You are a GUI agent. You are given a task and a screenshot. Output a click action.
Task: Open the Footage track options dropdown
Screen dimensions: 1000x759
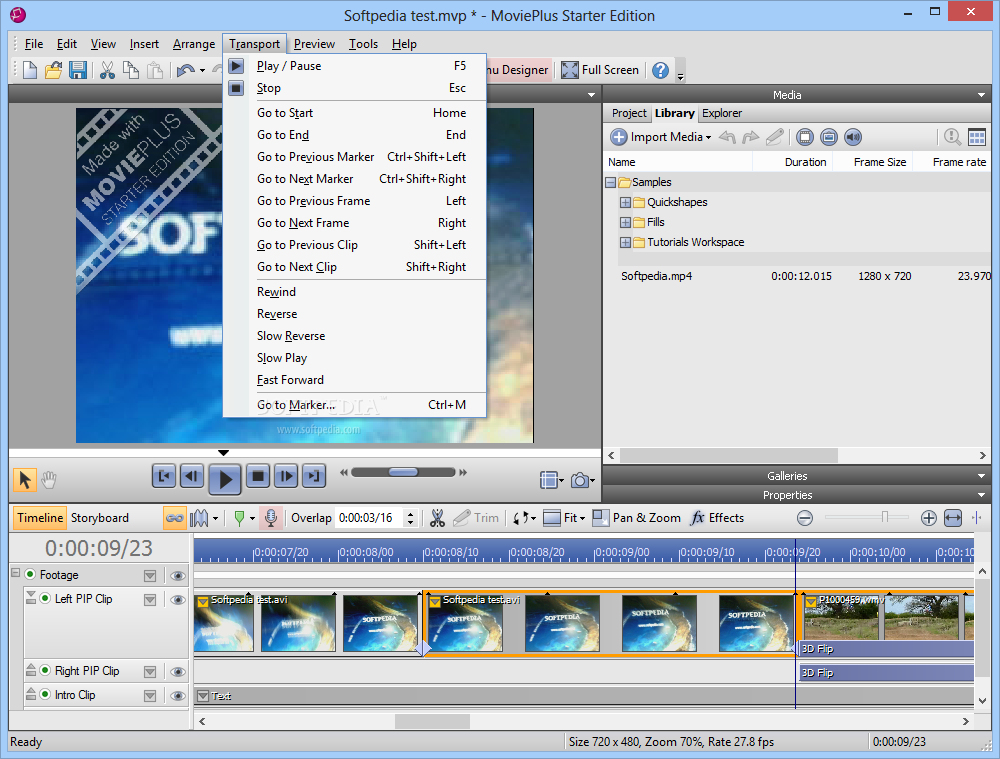(150, 576)
